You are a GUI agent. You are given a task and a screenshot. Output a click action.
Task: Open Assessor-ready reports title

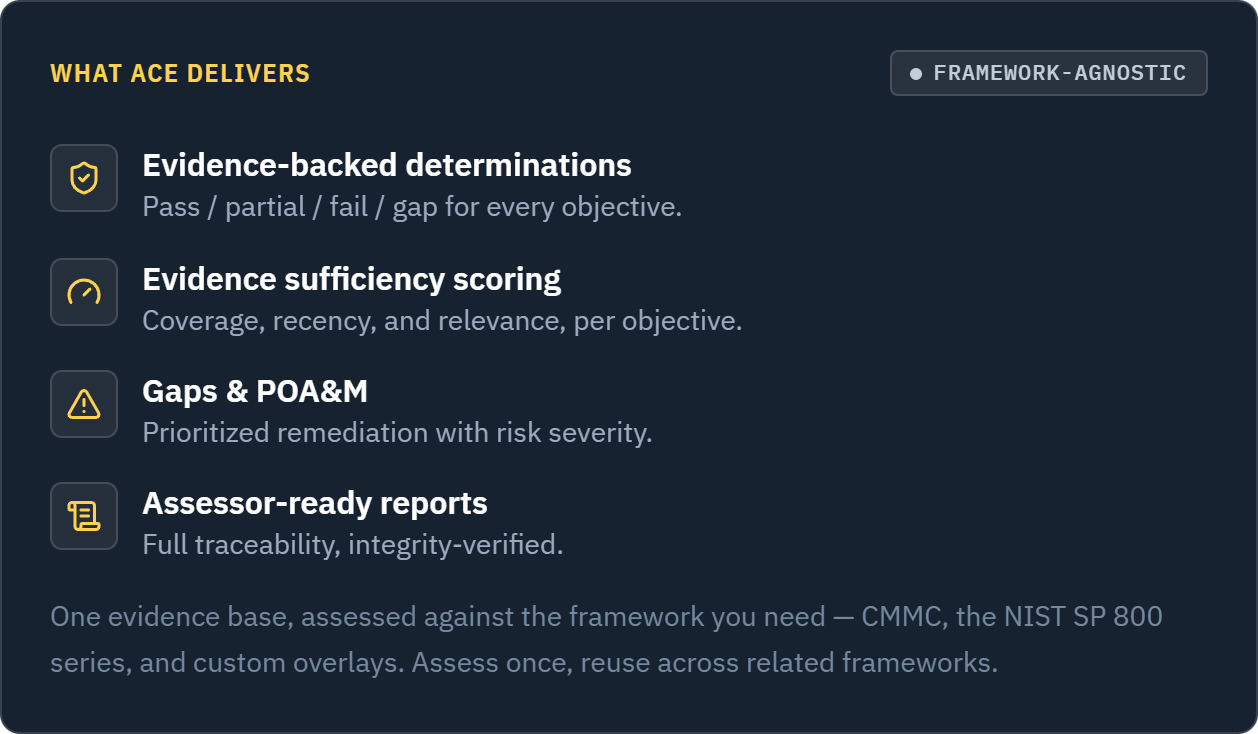(x=315, y=503)
